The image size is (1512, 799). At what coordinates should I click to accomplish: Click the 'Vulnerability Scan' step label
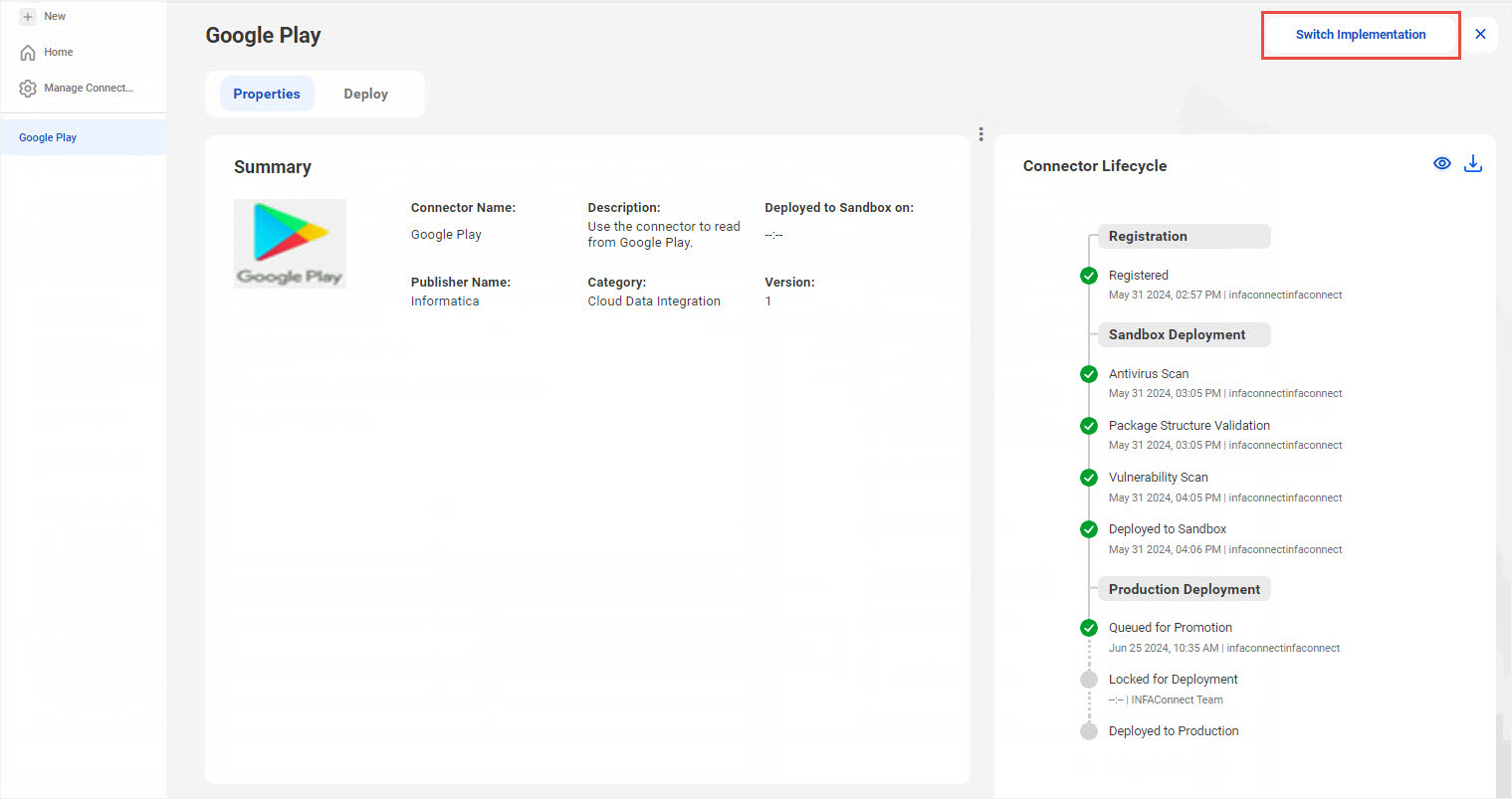pyautogui.click(x=1159, y=478)
